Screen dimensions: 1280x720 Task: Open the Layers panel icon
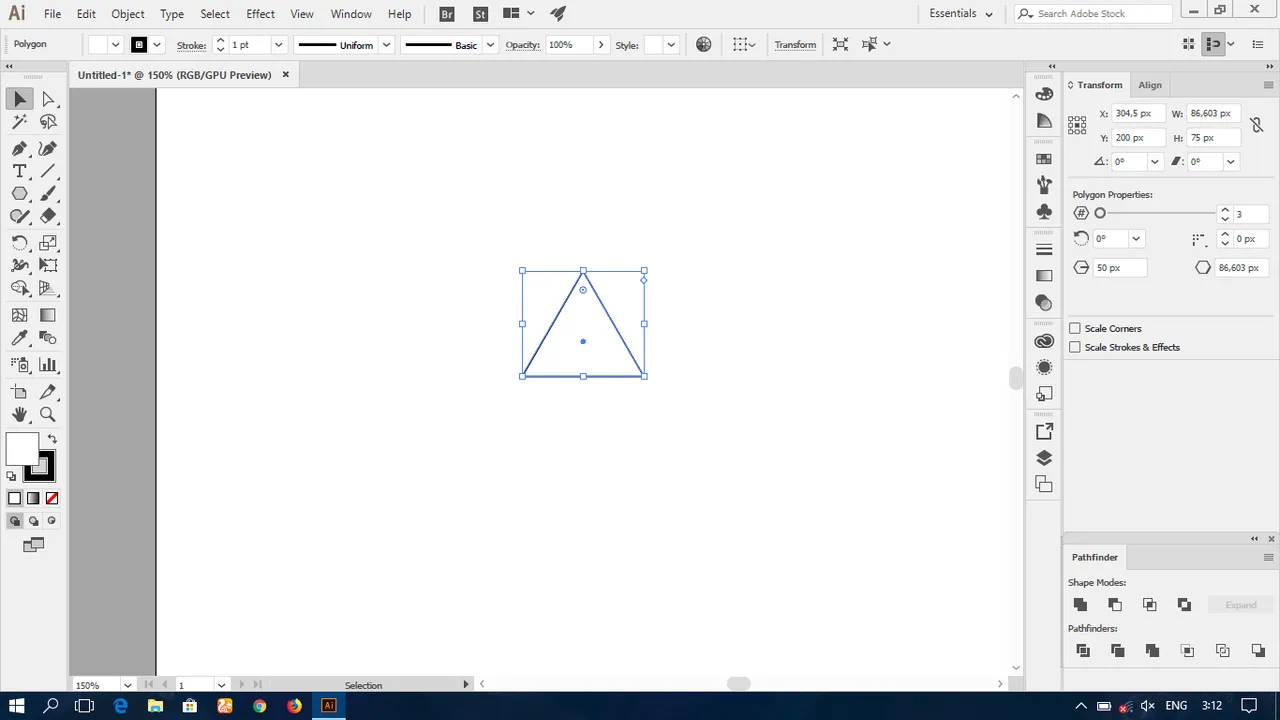[1044, 458]
